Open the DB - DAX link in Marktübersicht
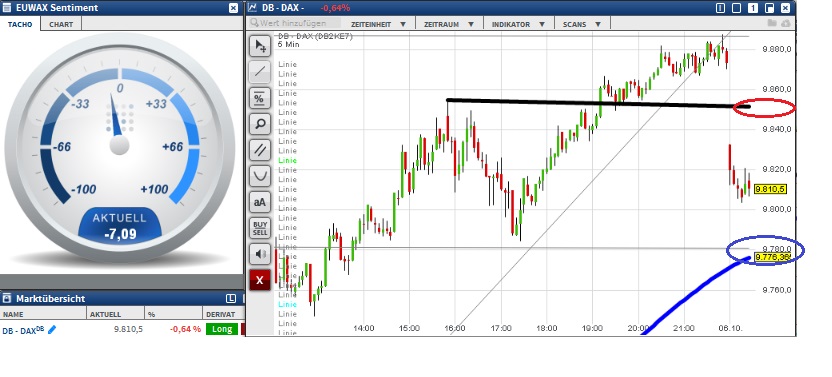The height and width of the screenshot is (377, 832). point(23,330)
